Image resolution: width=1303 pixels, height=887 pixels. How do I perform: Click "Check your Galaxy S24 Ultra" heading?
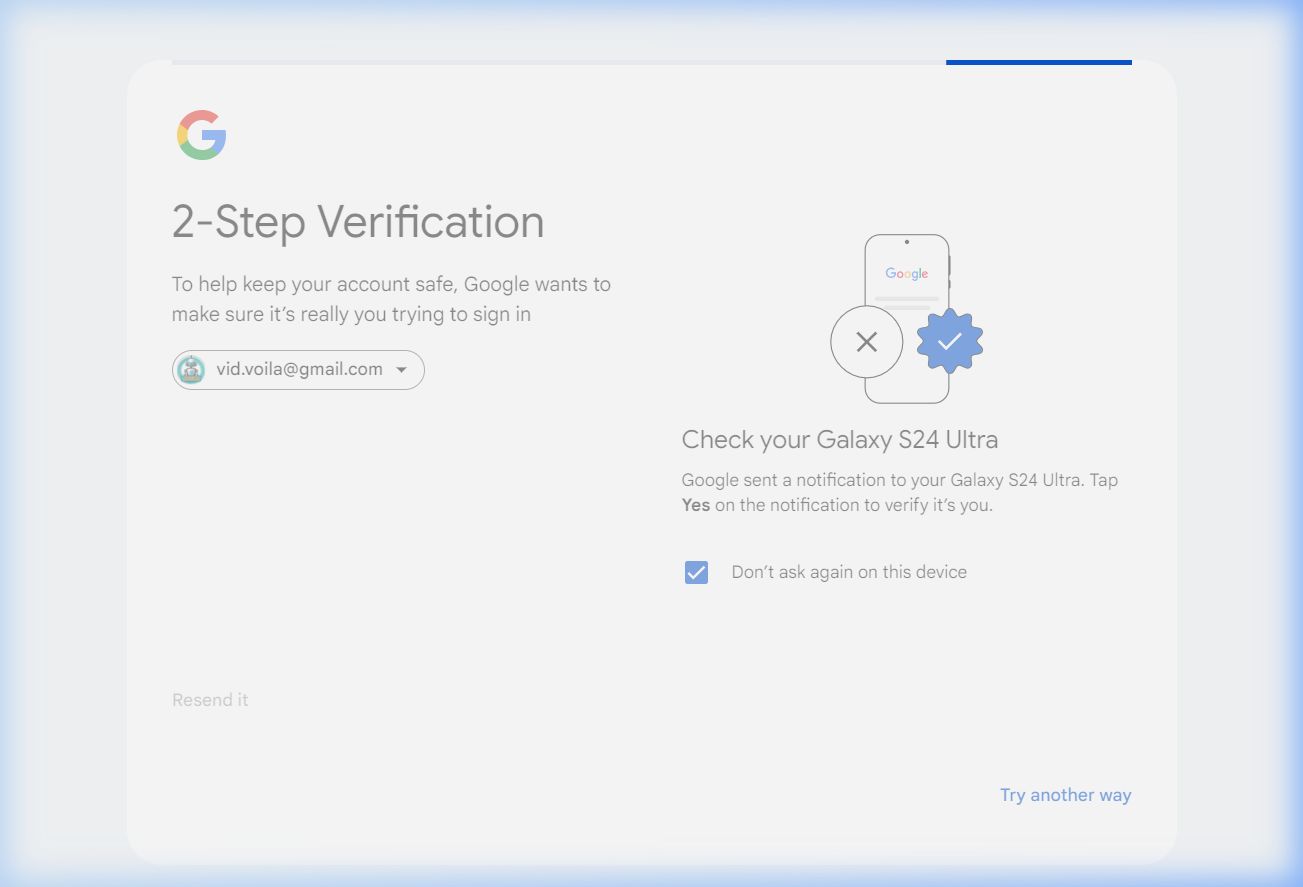click(839, 440)
